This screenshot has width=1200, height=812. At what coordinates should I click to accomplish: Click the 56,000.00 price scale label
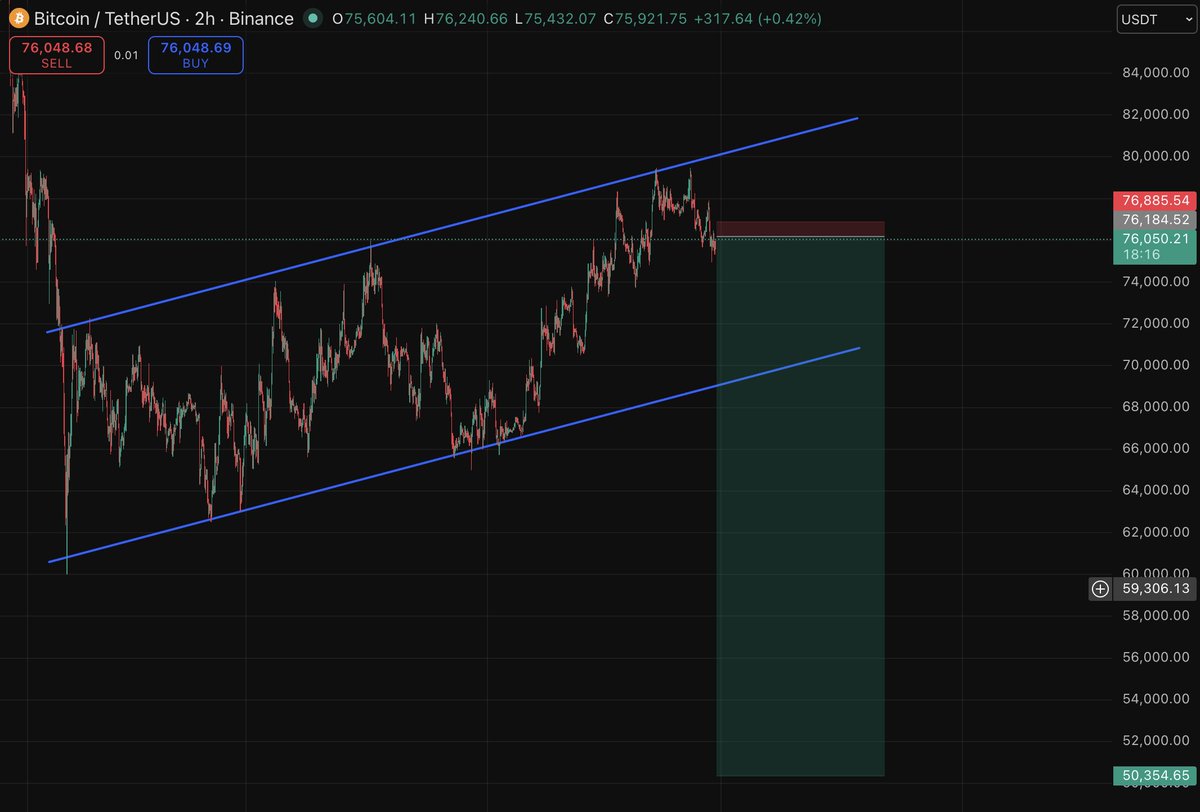click(1154, 658)
